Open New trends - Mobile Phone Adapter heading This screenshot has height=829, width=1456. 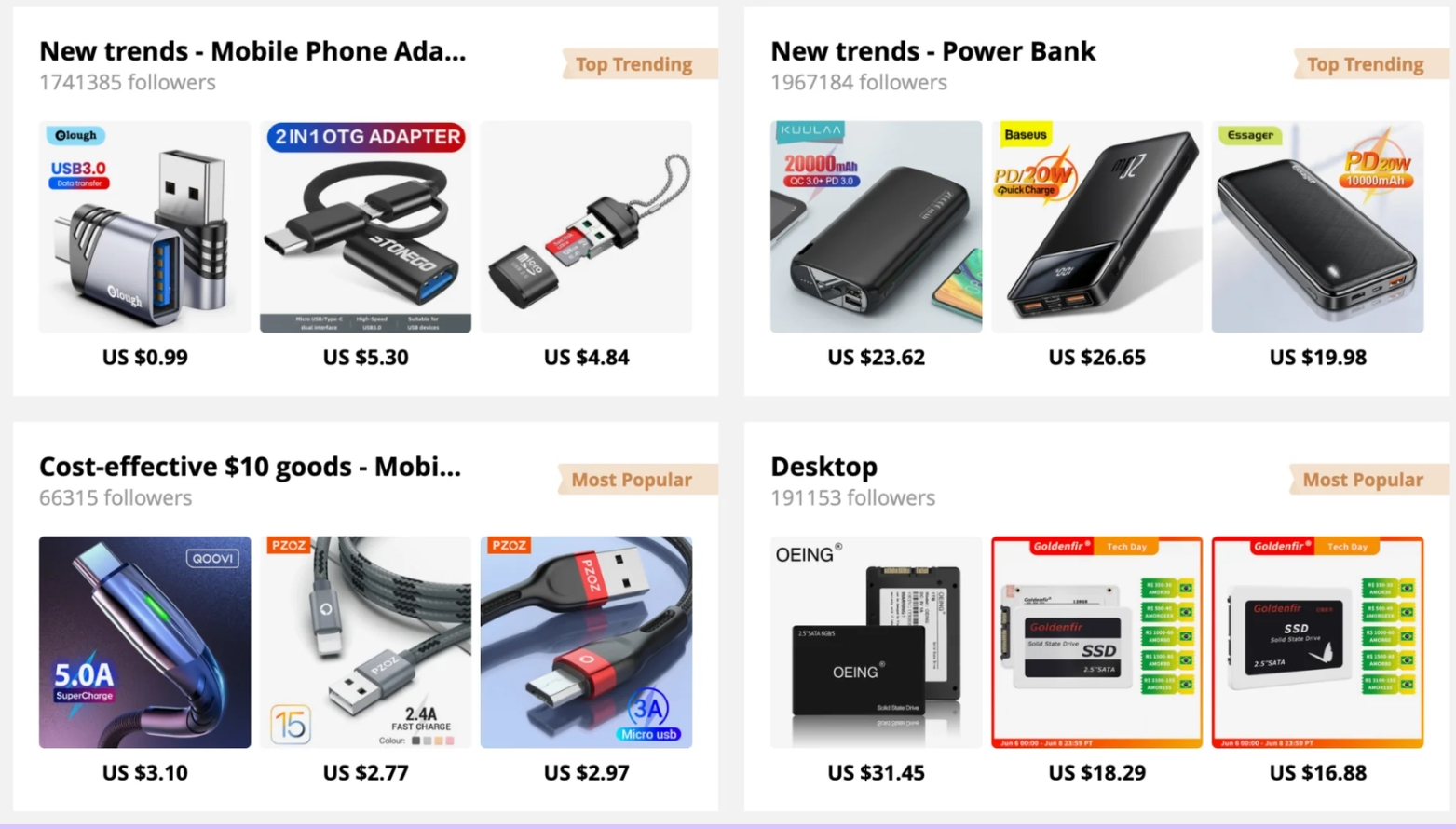coord(252,51)
